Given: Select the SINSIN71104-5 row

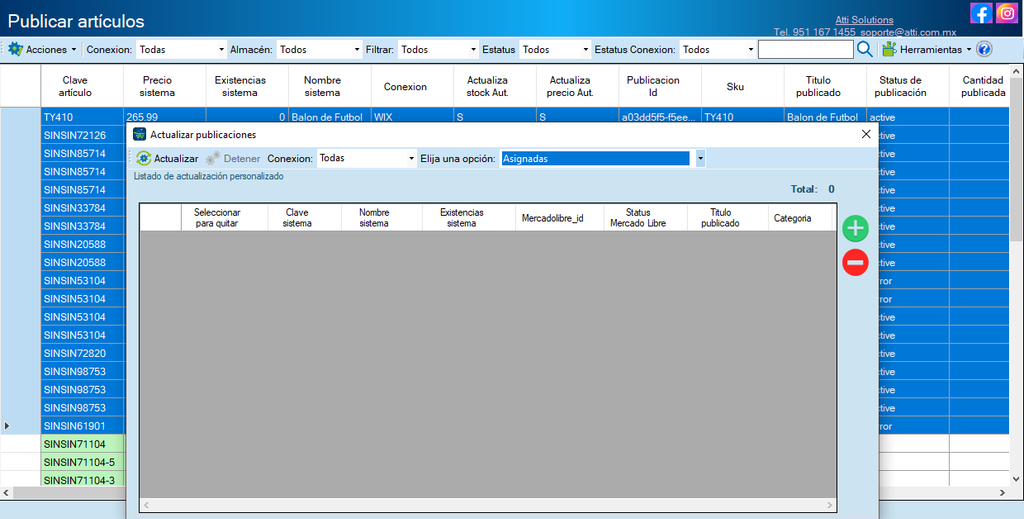Looking at the screenshot, I should pyautogui.click(x=82, y=462).
